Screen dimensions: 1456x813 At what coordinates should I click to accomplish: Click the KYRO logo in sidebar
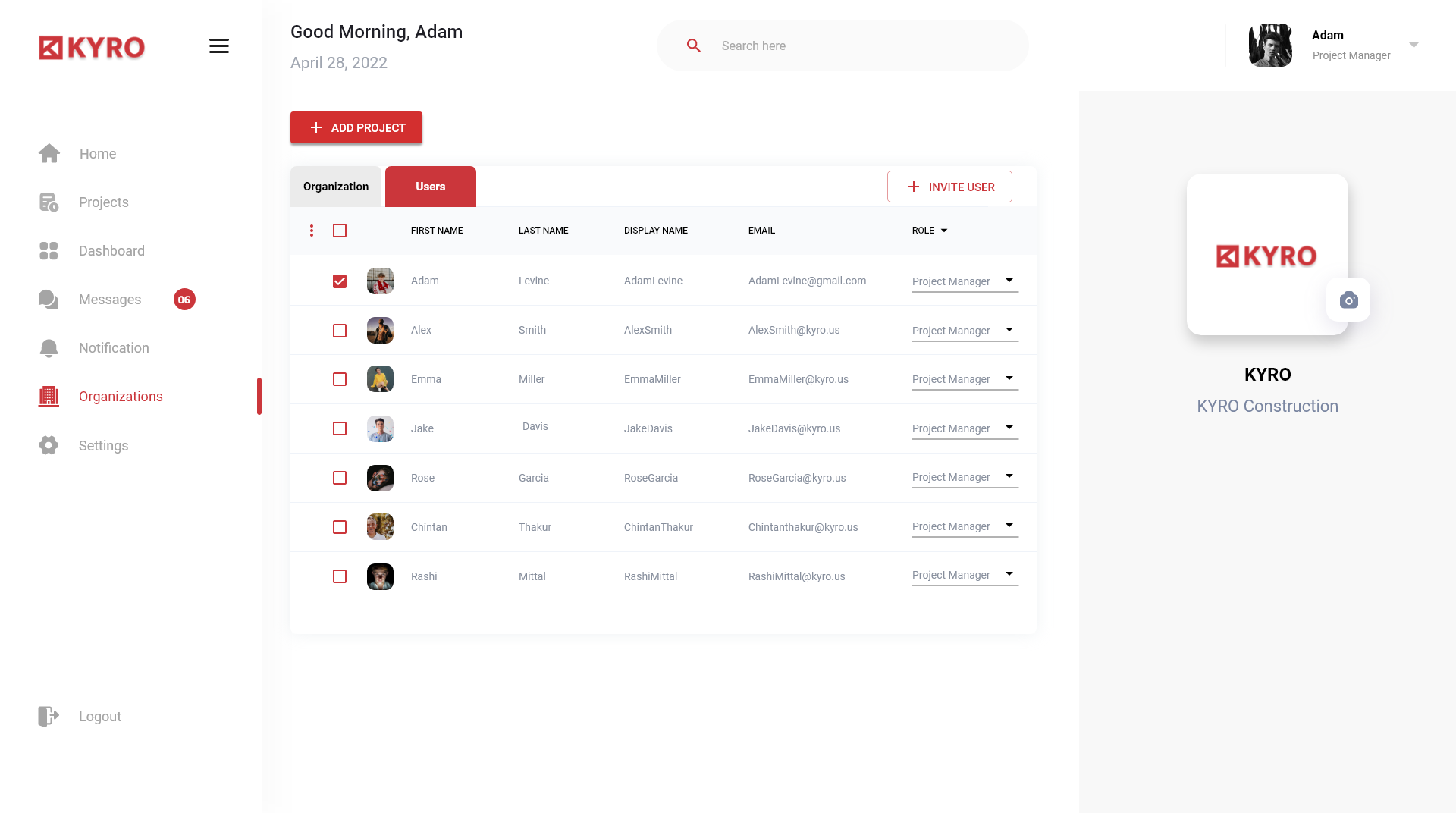coord(92,47)
